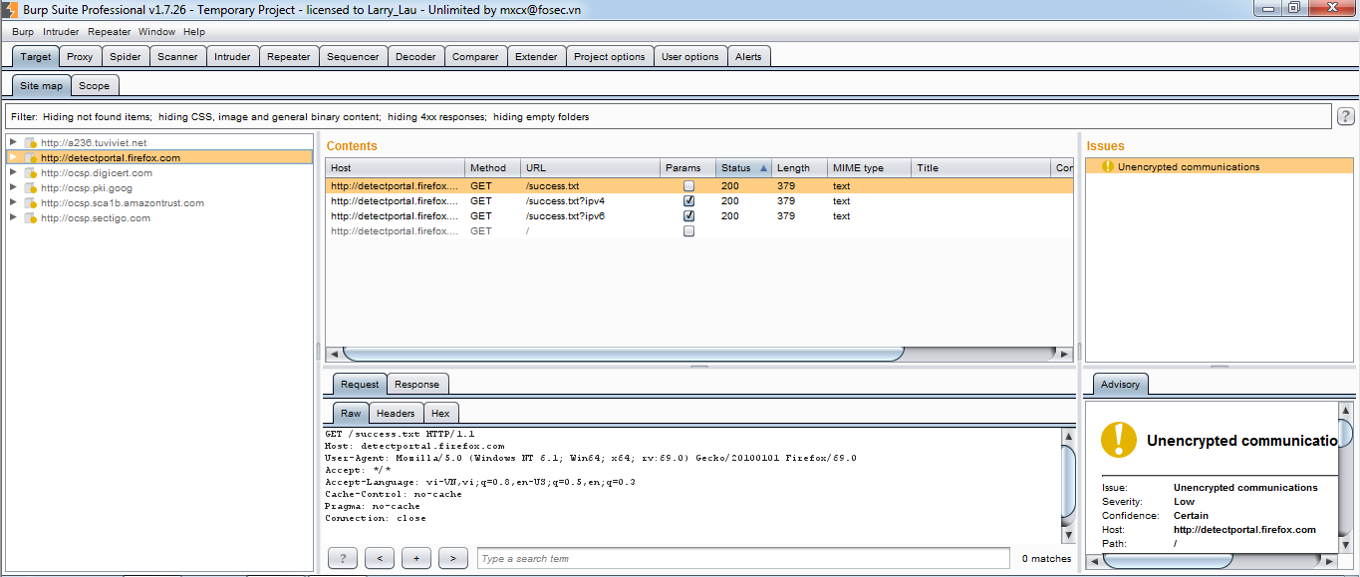Switch to the Spider tab
The image size is (1360, 577).
[126, 57]
